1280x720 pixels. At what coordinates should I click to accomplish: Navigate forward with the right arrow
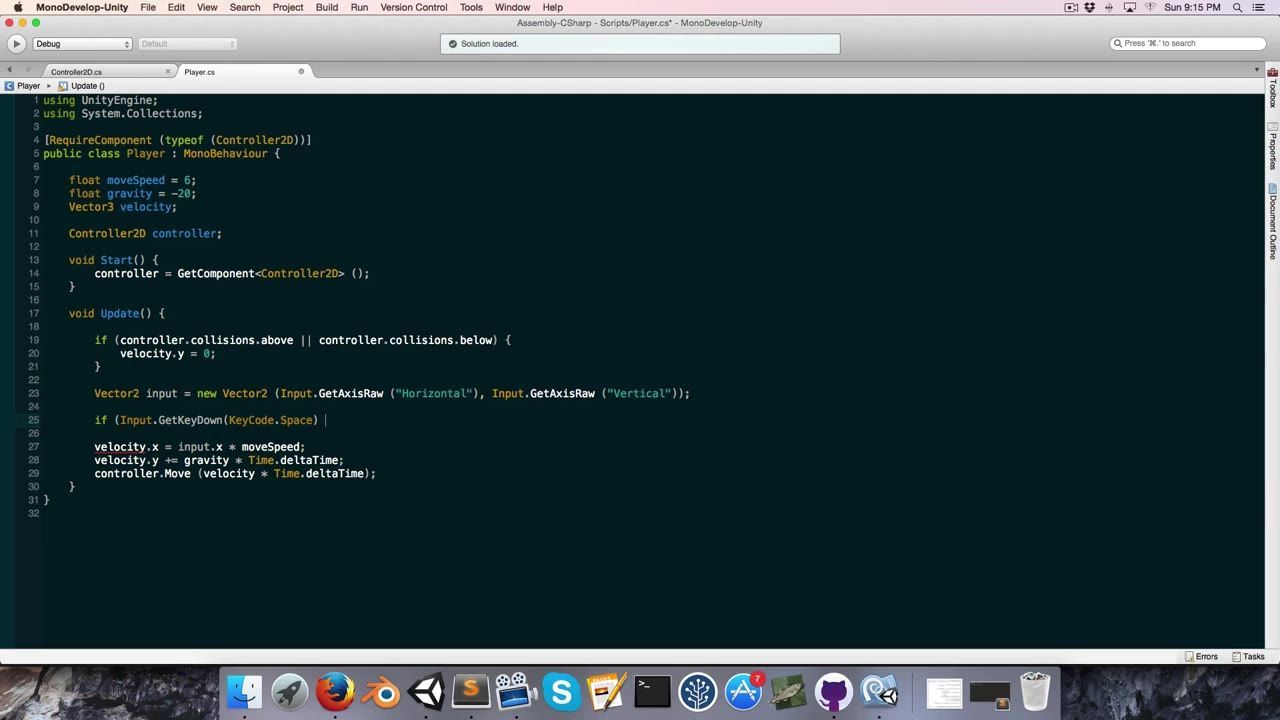(x=28, y=70)
